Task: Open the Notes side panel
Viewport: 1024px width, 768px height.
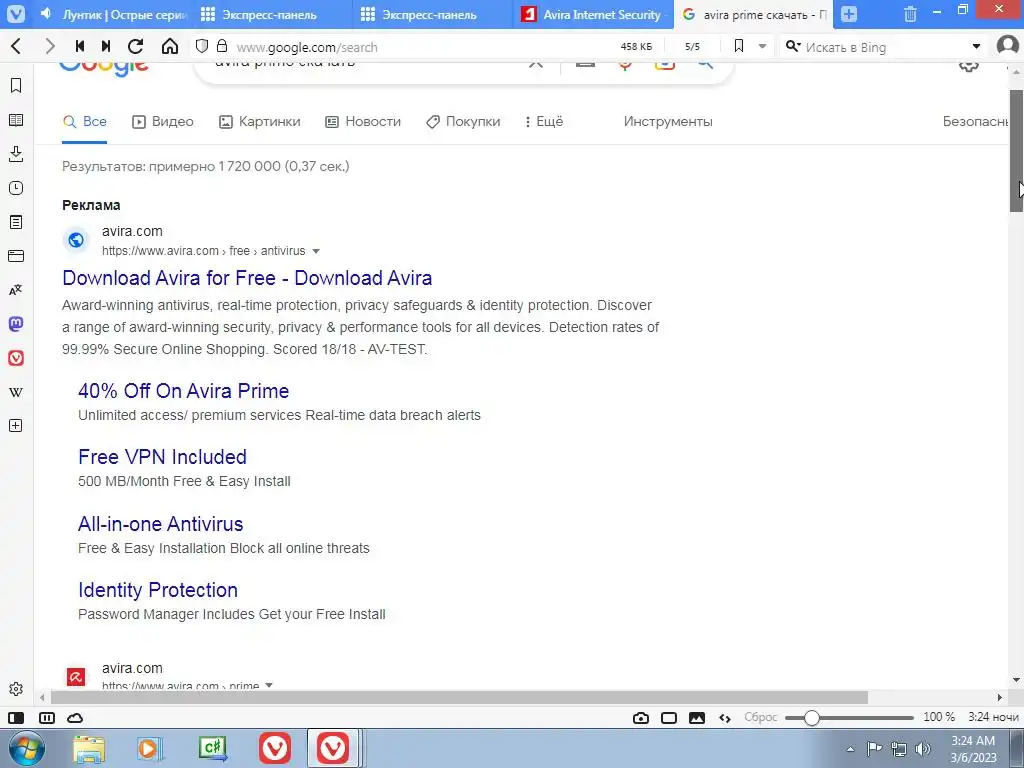Action: [x=16, y=222]
